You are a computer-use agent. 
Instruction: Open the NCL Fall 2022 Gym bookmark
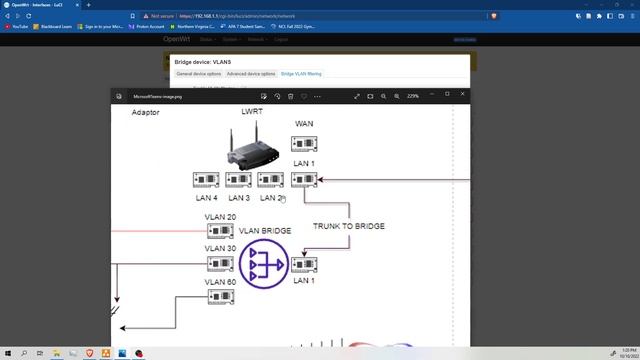[x=293, y=27]
